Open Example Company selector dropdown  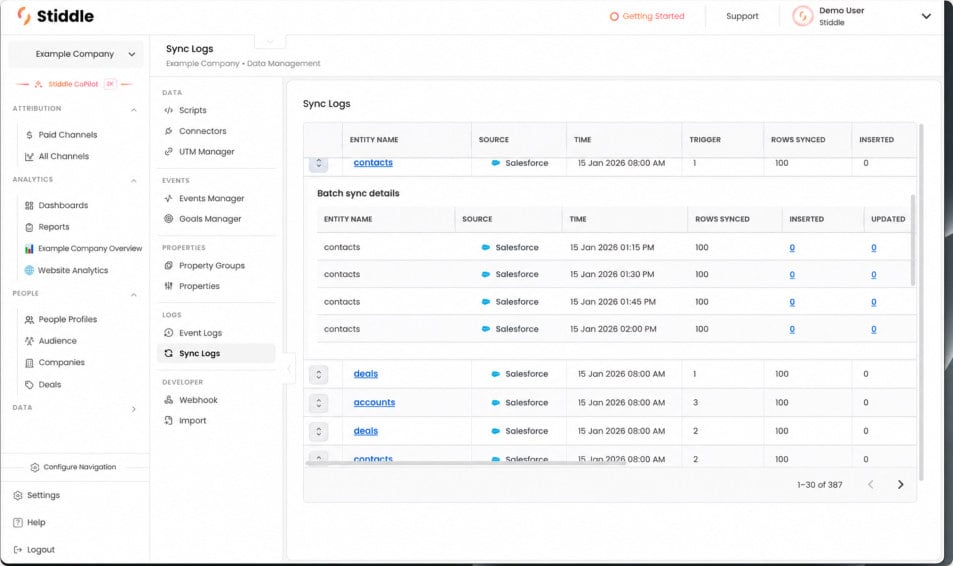[x=76, y=54]
